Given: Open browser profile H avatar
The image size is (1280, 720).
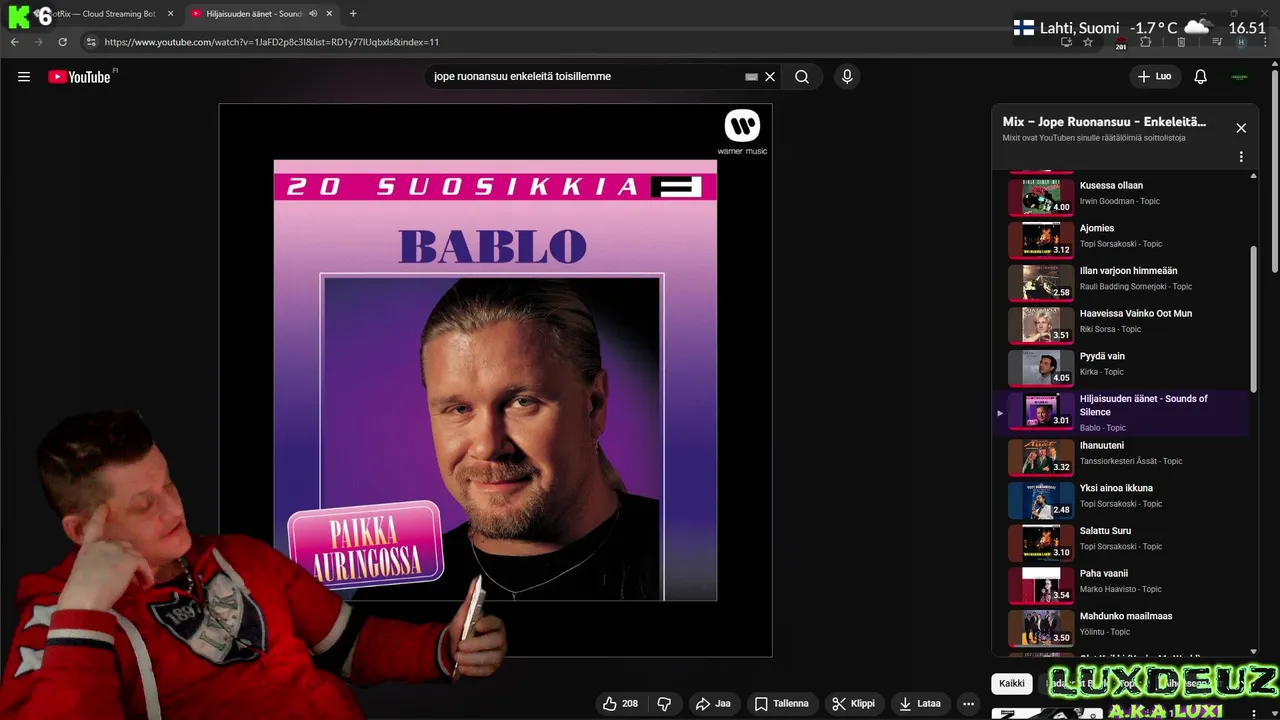Looking at the screenshot, I should [1241, 42].
